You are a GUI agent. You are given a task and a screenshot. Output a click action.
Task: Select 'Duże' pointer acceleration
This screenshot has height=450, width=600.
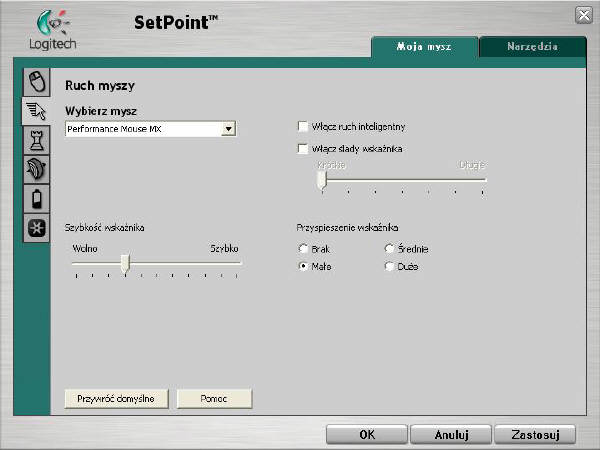389,266
